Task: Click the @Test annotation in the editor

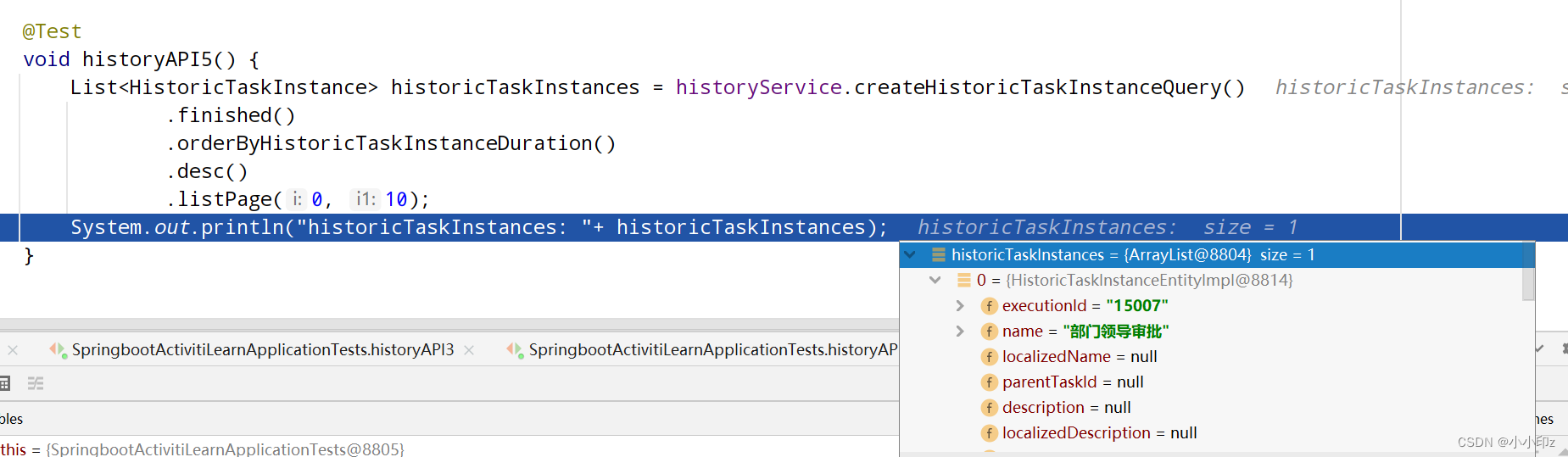Action: pyautogui.click(x=52, y=31)
